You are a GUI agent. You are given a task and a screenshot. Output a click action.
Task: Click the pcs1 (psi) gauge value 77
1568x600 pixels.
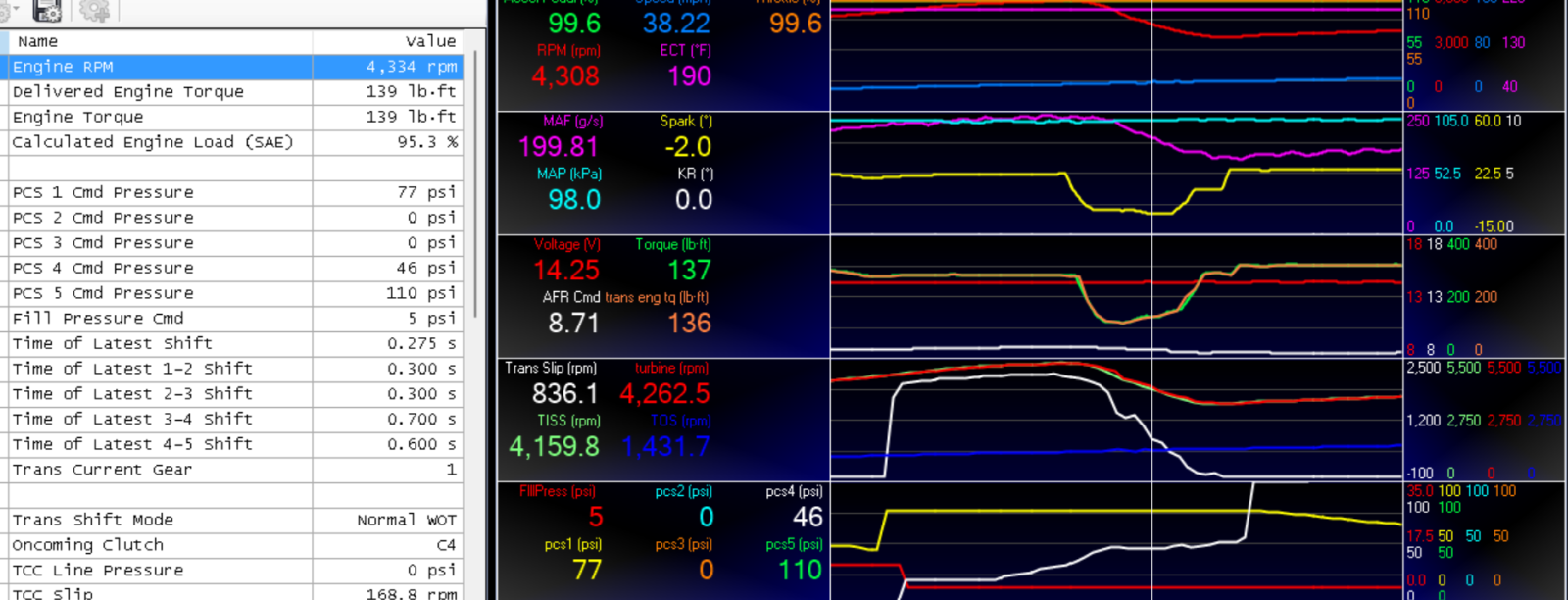587,571
